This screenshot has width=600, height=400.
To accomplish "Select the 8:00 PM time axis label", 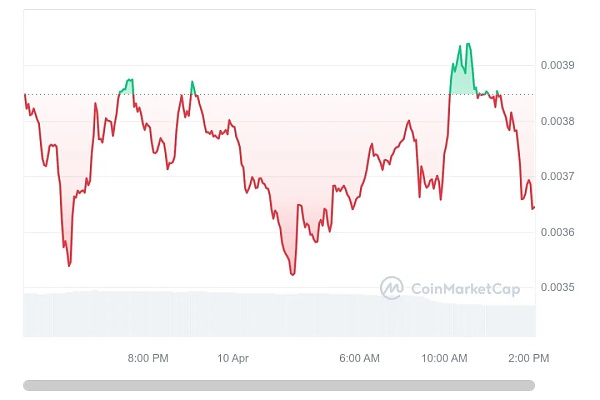I will 147,358.
